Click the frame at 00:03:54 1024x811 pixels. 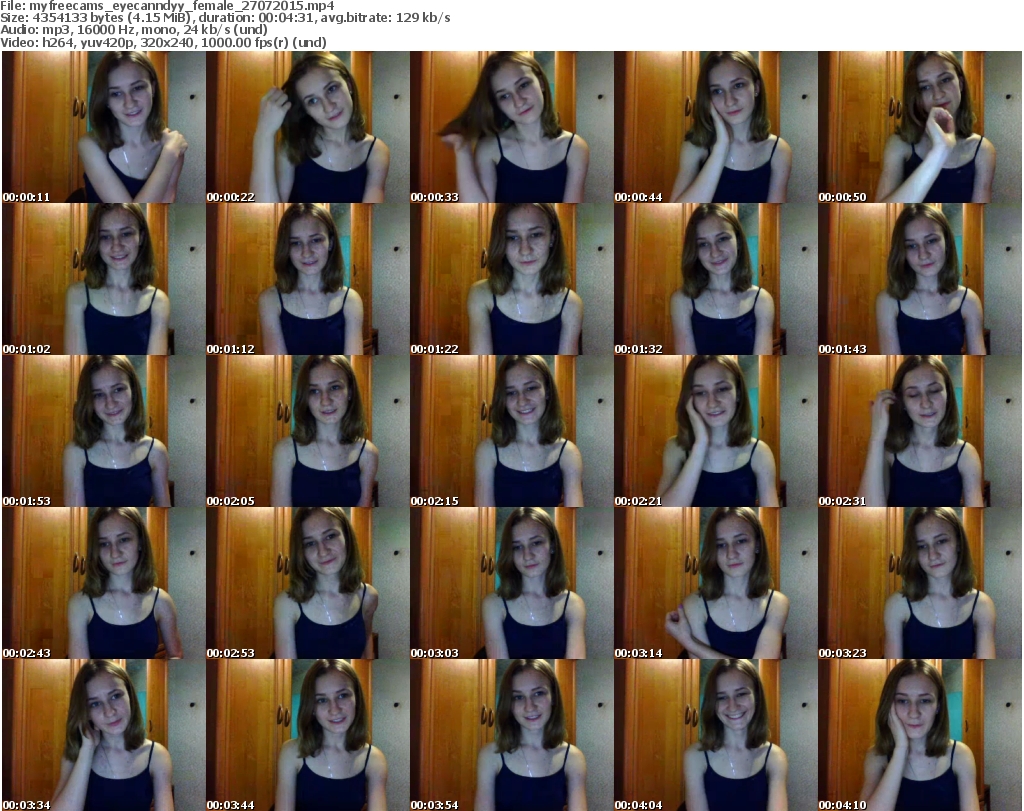[511, 735]
